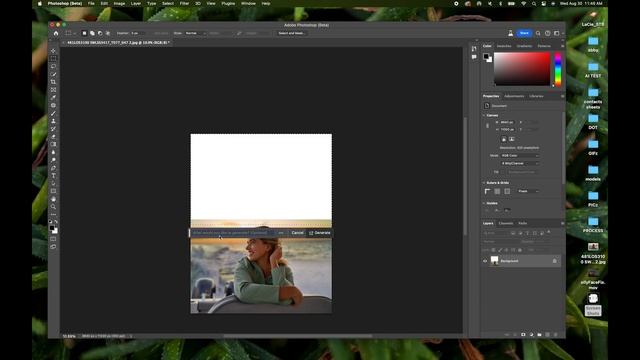Open the bit depth dropdown
This screenshot has width=640, height=360.
tap(520, 163)
